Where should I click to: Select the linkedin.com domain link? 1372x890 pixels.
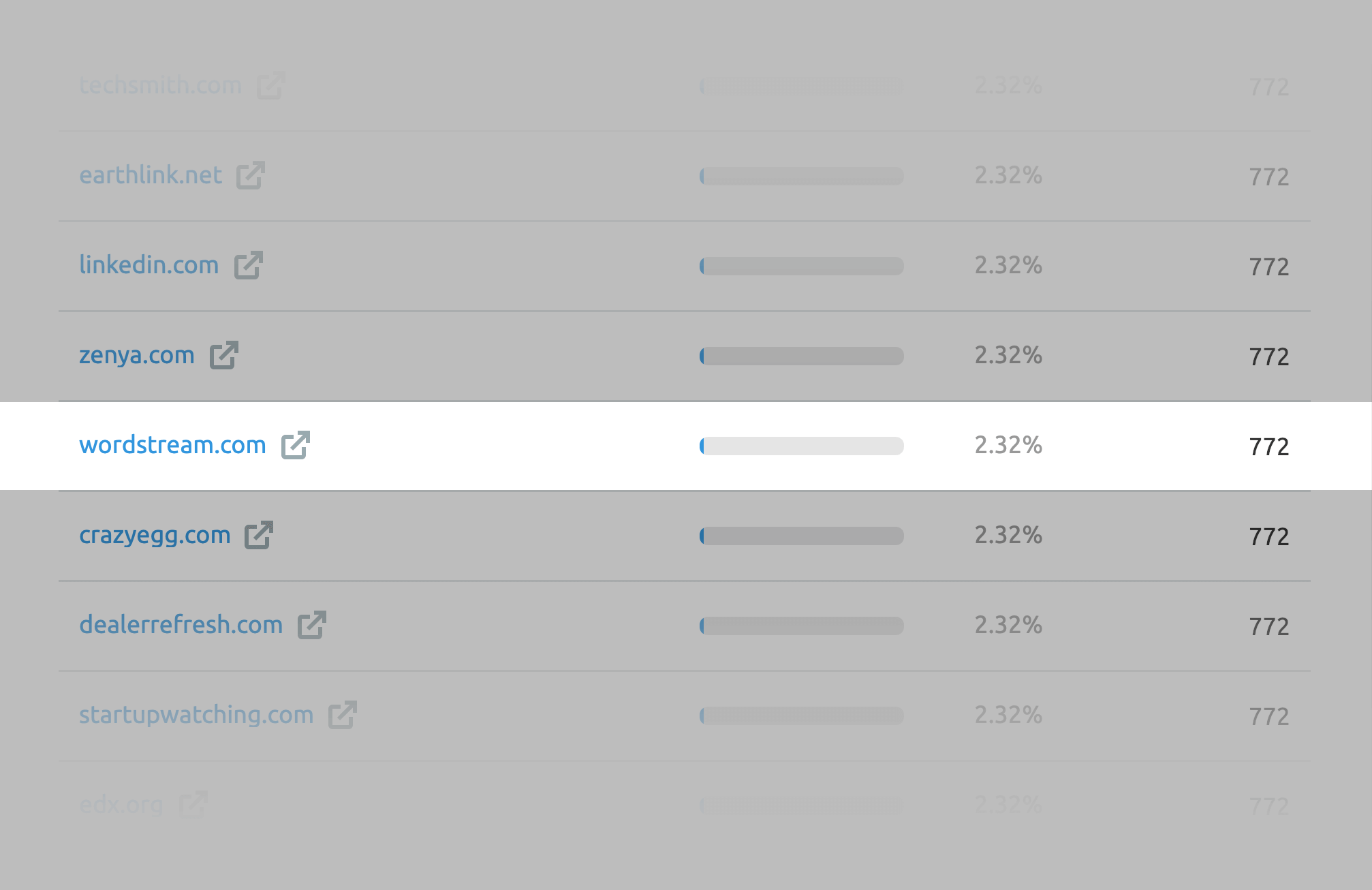point(149,265)
